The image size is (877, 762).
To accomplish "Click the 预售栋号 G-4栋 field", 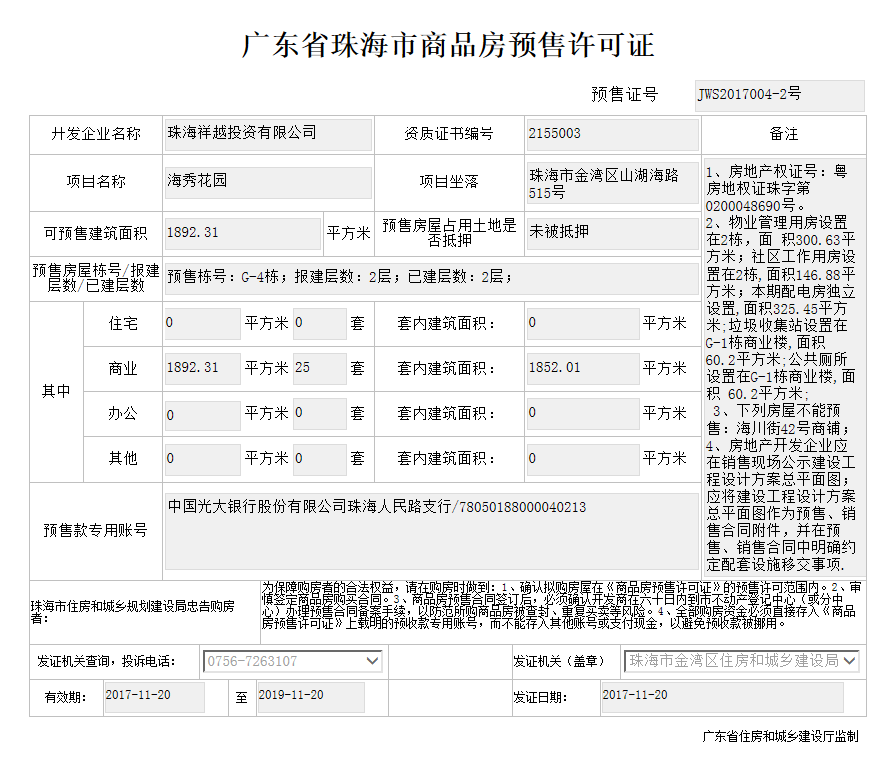I will [430, 277].
